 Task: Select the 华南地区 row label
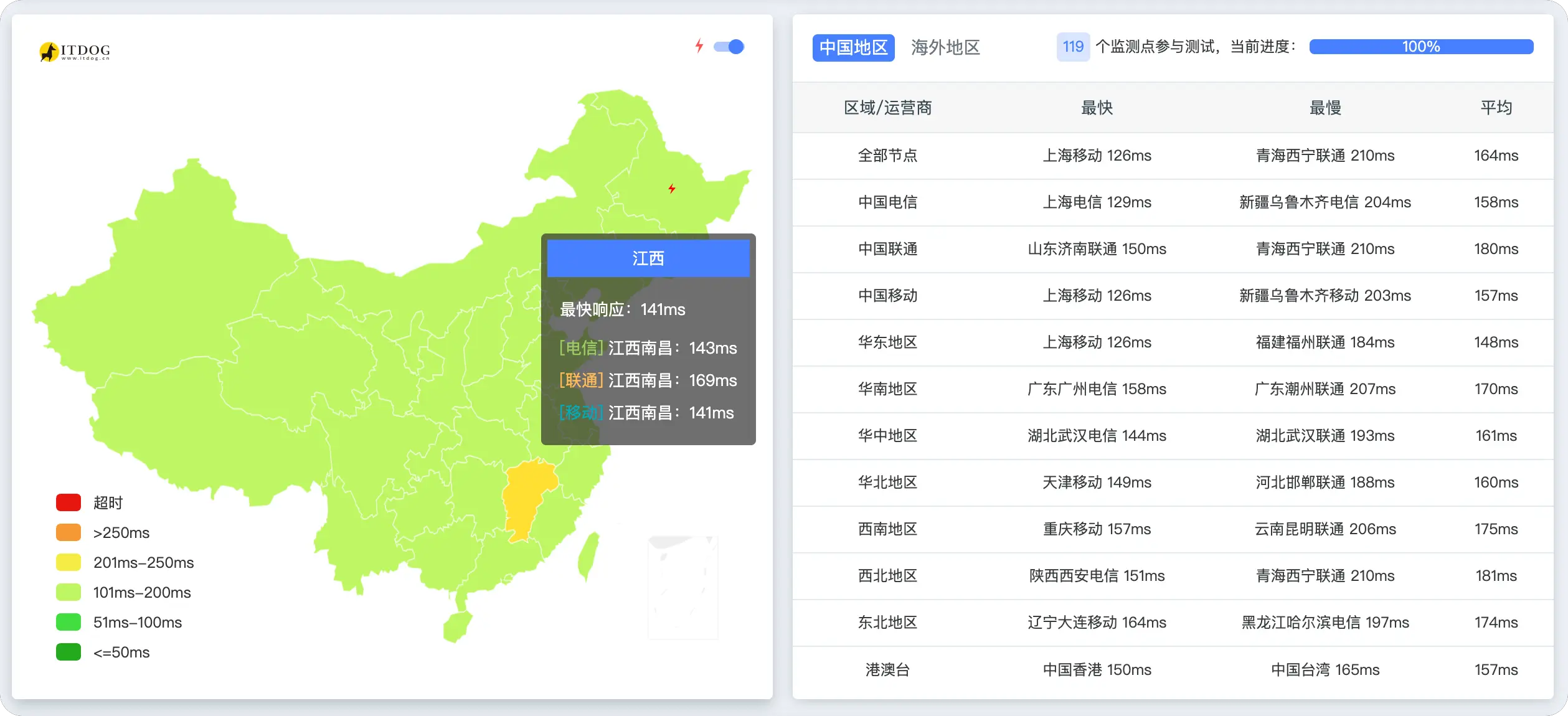click(887, 389)
